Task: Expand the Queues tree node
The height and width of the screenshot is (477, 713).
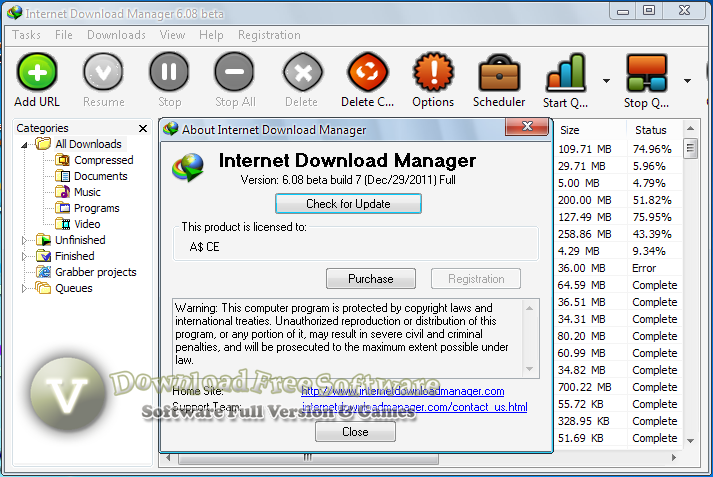Action: pyautogui.click(x=24, y=288)
